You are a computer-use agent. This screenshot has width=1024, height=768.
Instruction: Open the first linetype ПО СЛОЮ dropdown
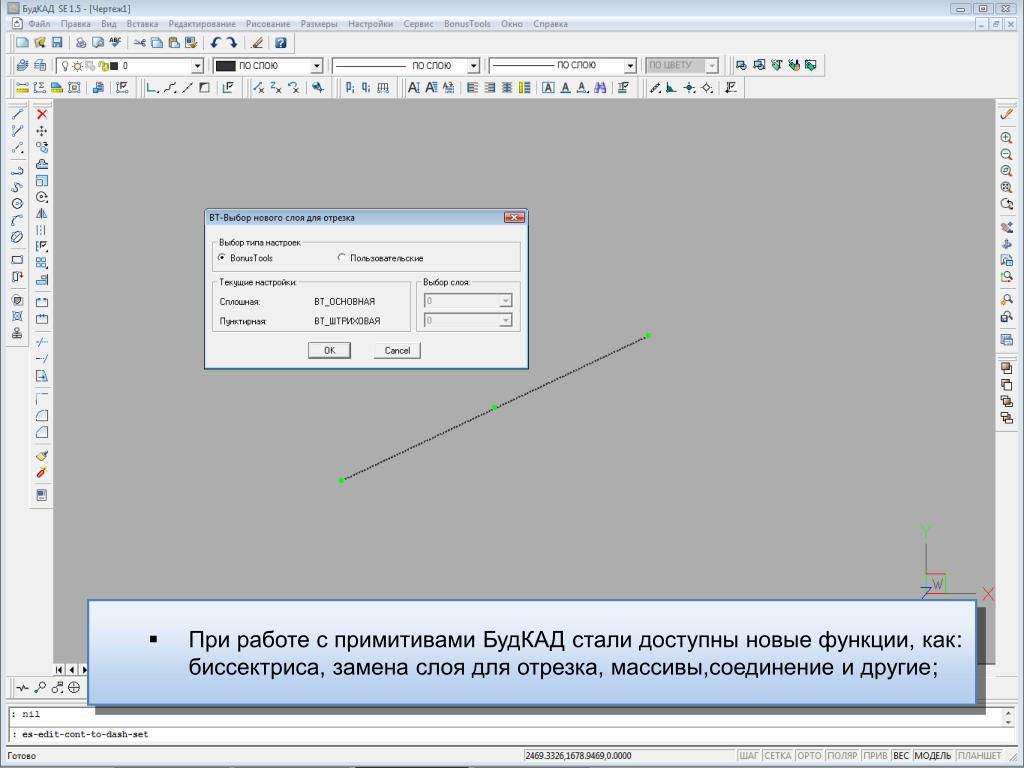[x=473, y=66]
